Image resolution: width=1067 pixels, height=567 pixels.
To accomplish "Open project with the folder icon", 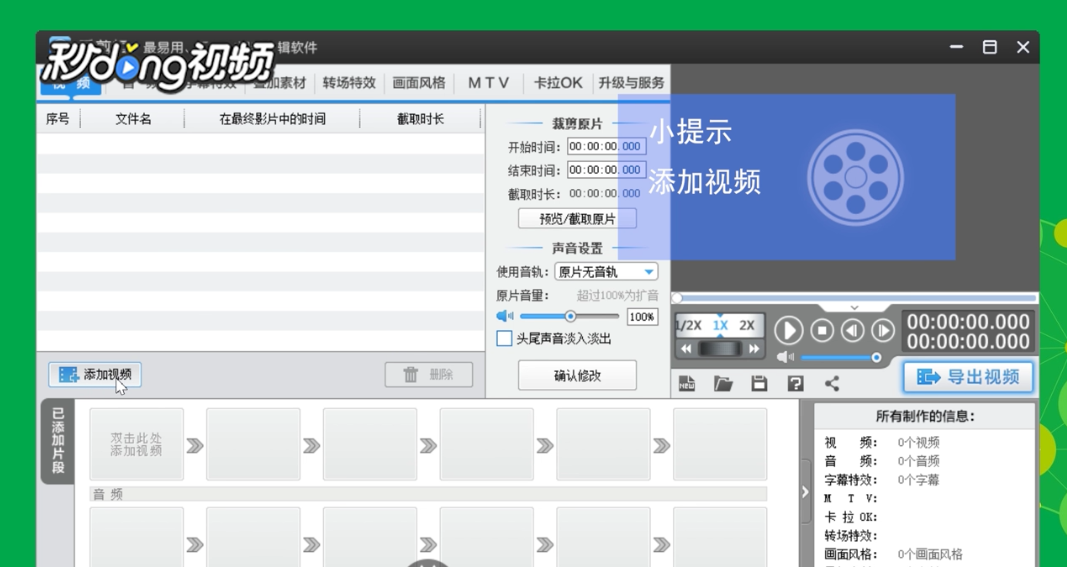I will pos(723,384).
